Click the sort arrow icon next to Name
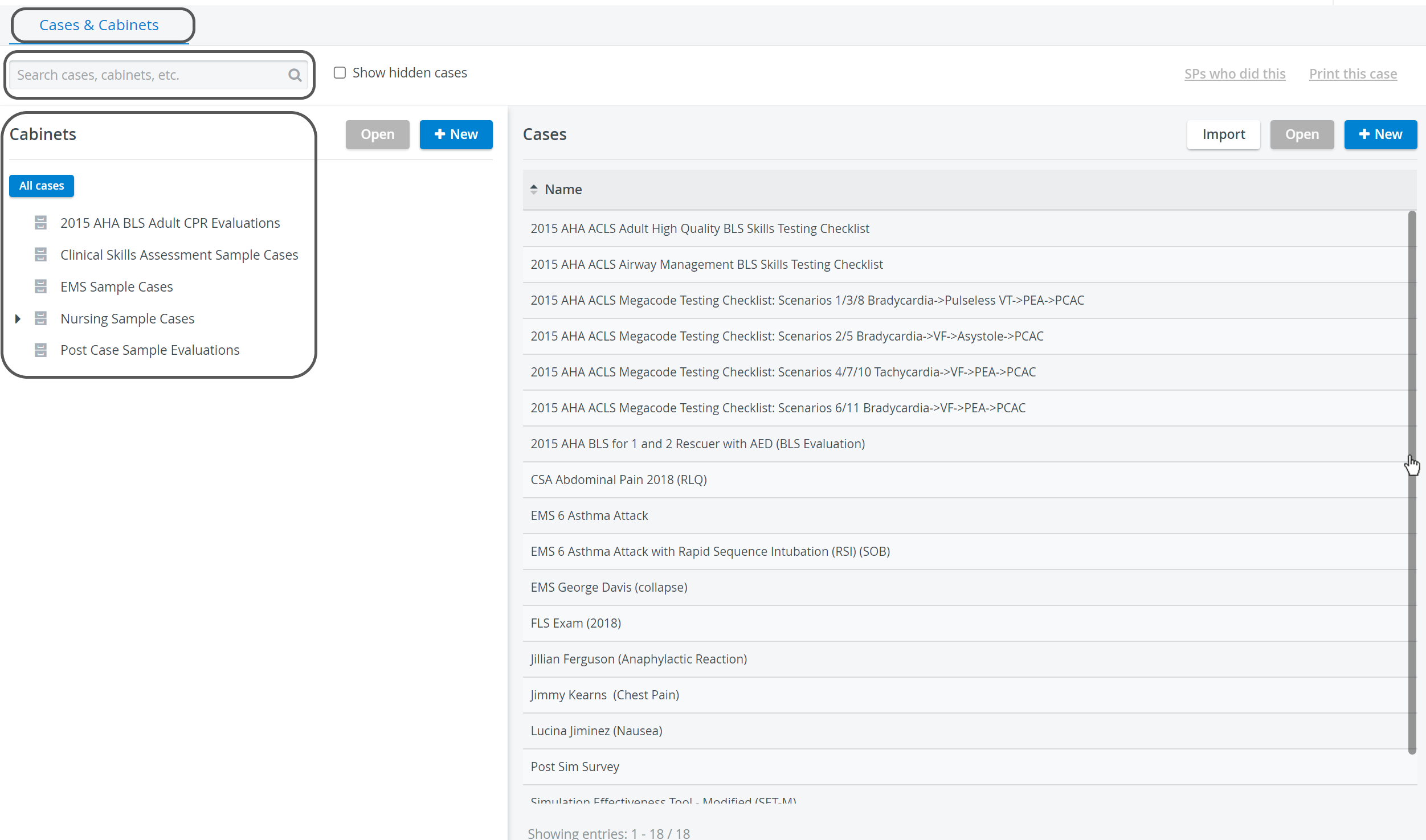Viewport: 1426px width, 840px height. (x=534, y=189)
